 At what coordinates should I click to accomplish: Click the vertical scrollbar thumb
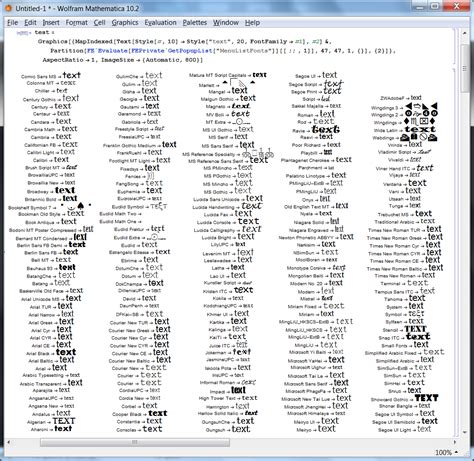click(465, 68)
